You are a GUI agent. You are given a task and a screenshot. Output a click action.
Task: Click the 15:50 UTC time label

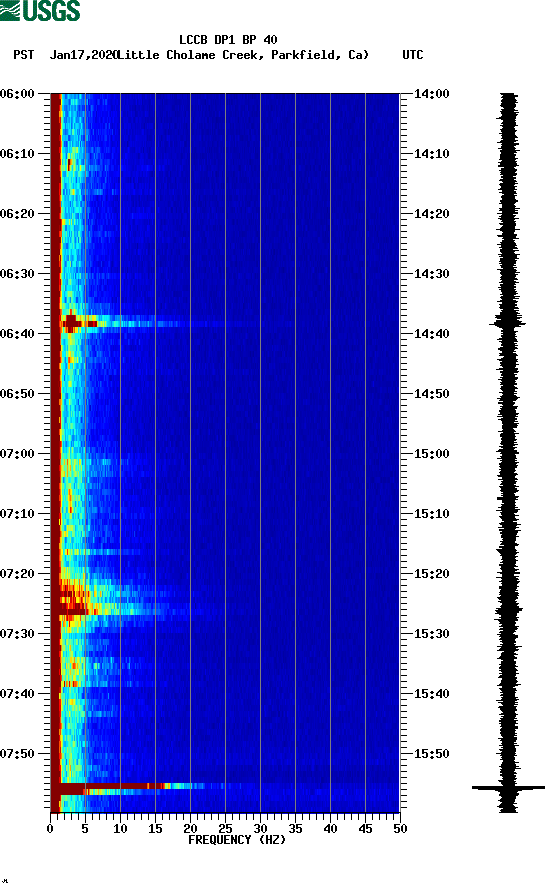(x=431, y=754)
